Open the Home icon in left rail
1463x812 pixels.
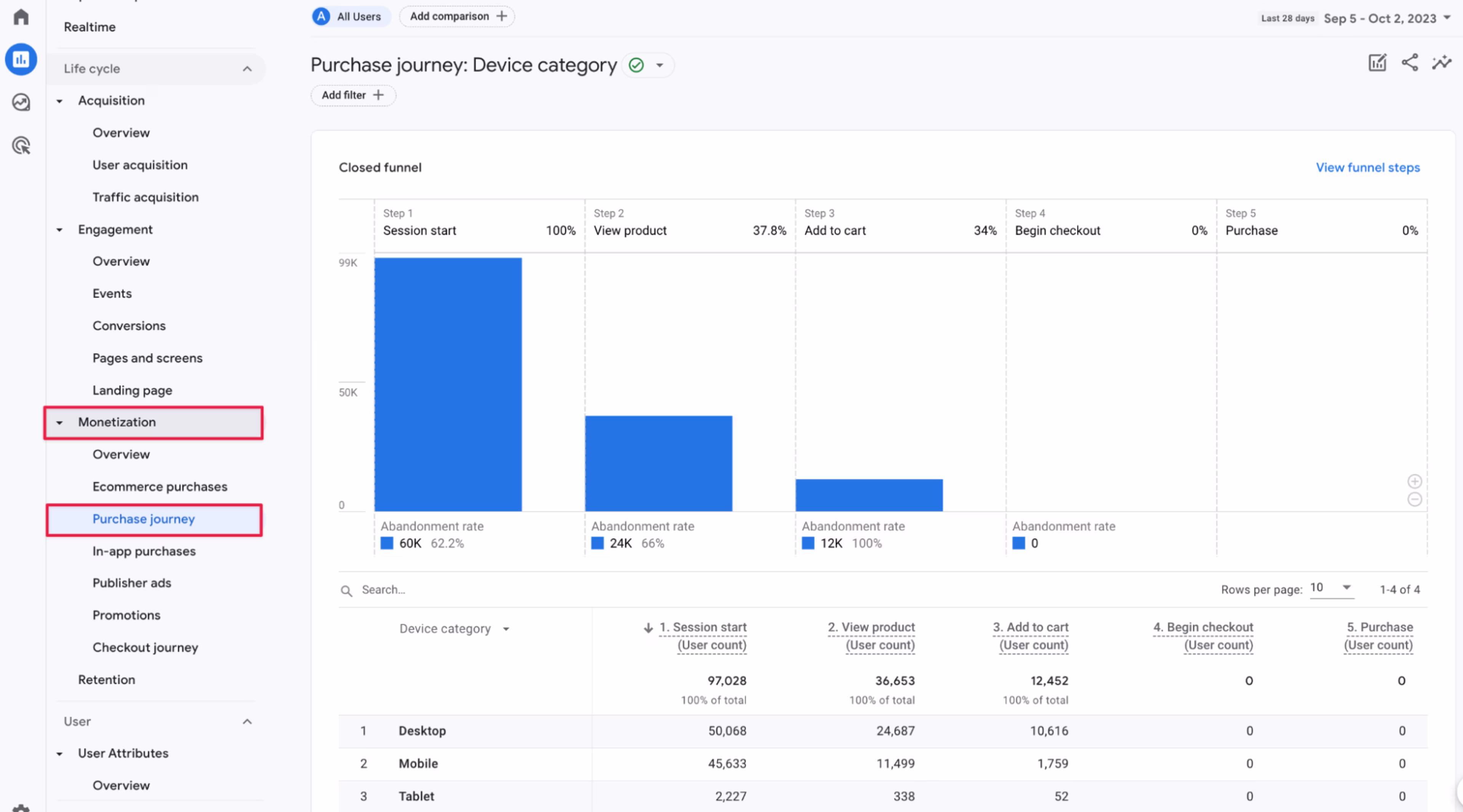point(21,17)
